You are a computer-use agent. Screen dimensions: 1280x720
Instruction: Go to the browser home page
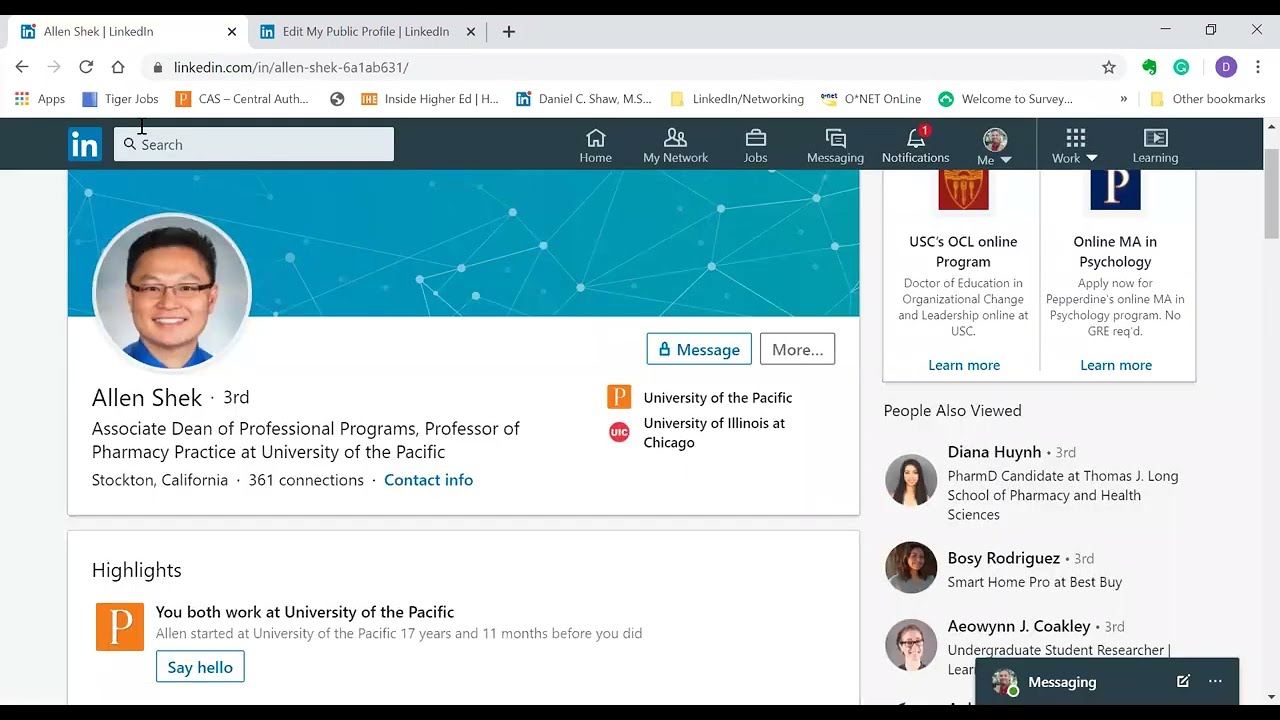[118, 67]
